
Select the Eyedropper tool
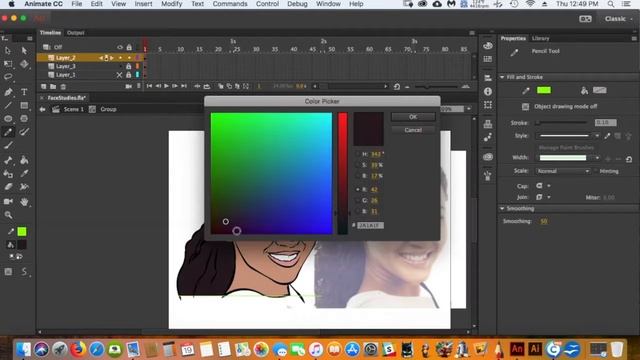click(x=24, y=174)
